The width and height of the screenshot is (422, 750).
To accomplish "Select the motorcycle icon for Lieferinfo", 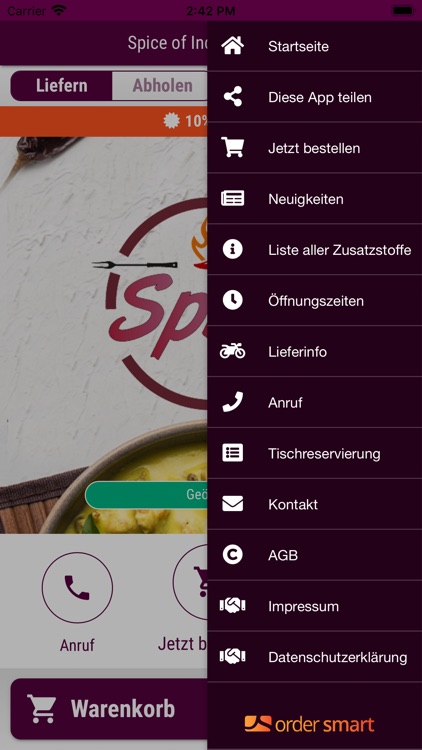I will pos(233,351).
